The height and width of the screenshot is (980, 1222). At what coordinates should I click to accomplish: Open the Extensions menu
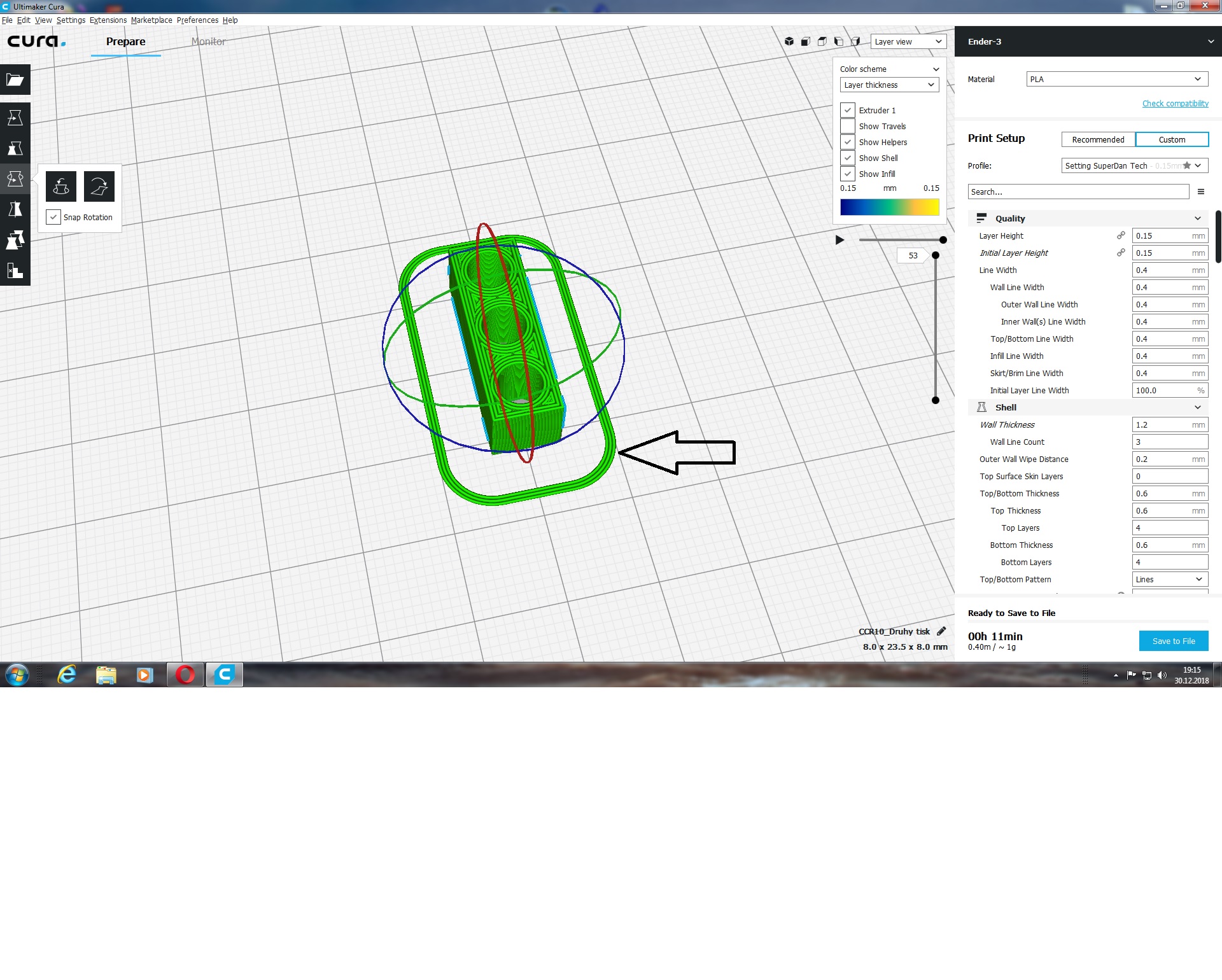(x=108, y=20)
